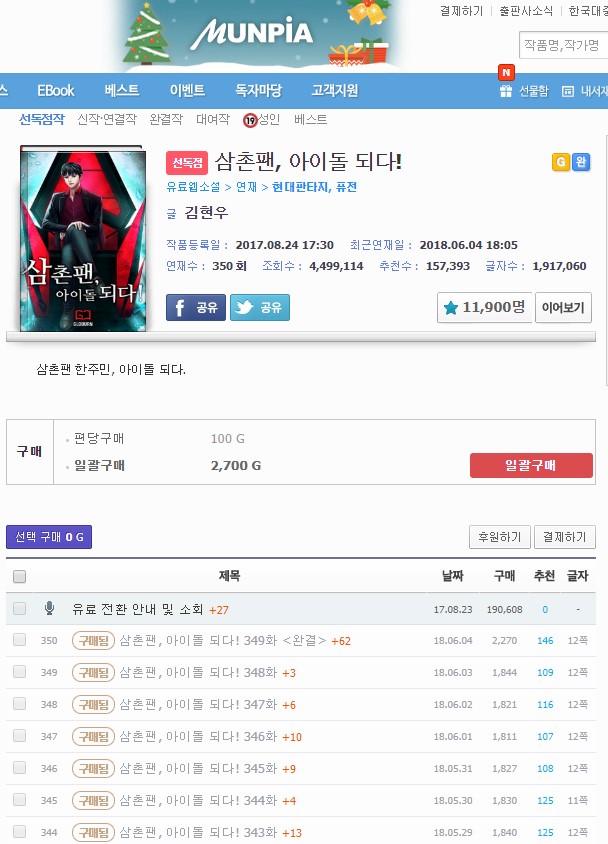Screen dimensions: 608x844
Task: Click the 추천 column header
Action: (x=544, y=576)
